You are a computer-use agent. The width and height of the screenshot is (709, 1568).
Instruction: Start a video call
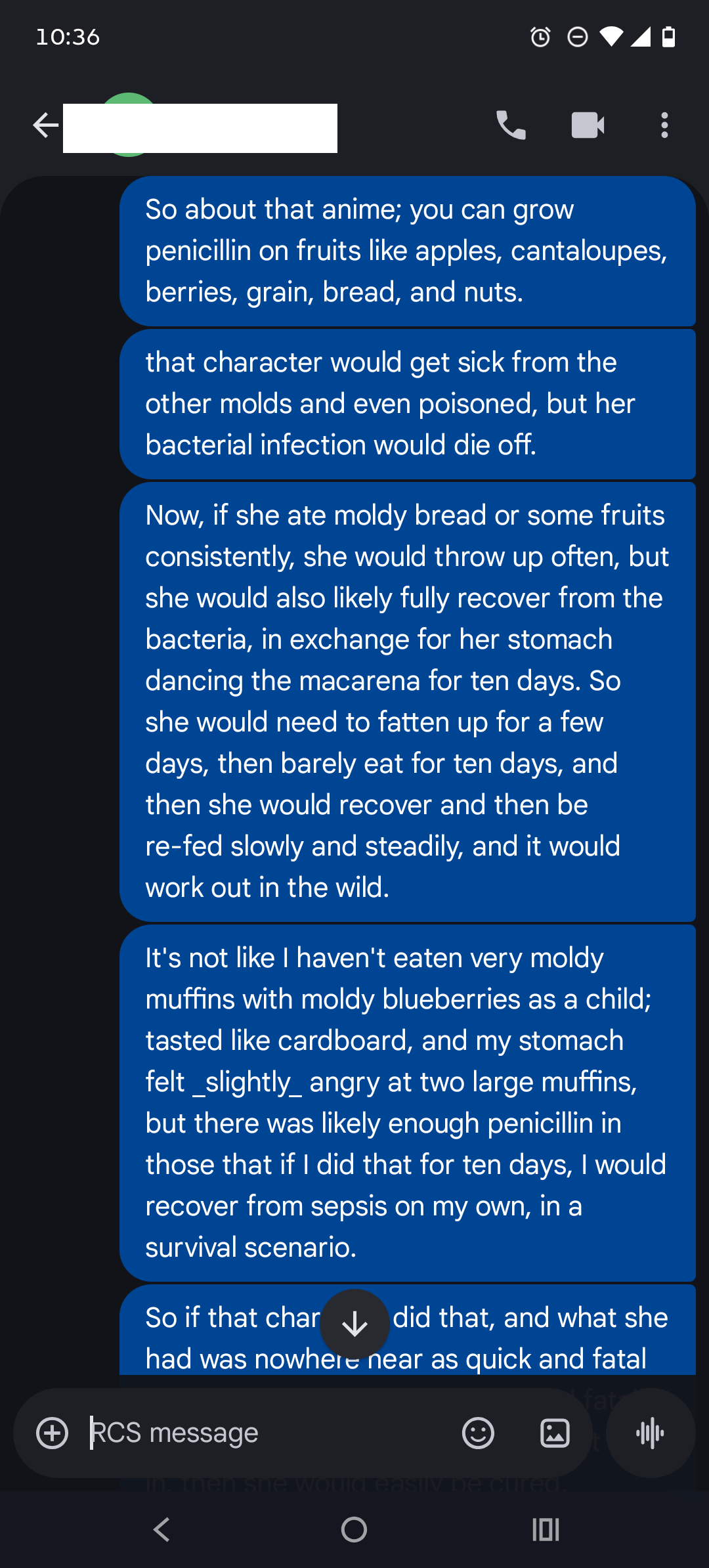588,125
